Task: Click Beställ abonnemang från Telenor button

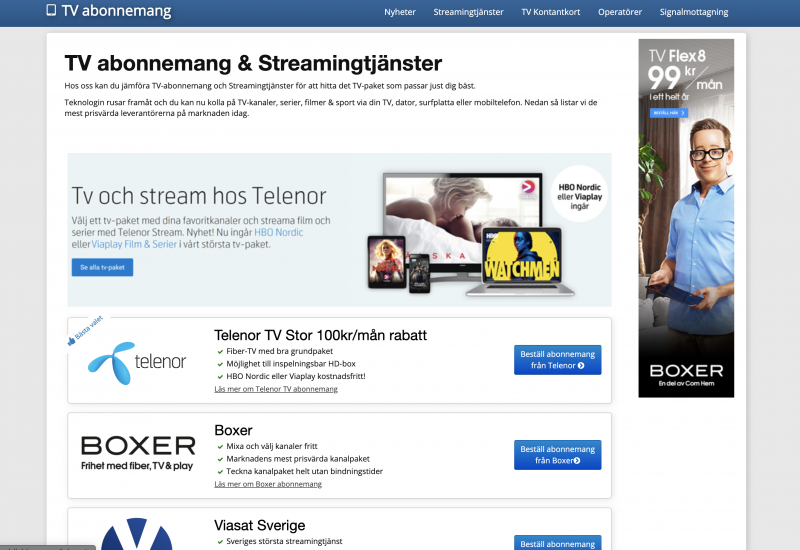Action: point(557,360)
